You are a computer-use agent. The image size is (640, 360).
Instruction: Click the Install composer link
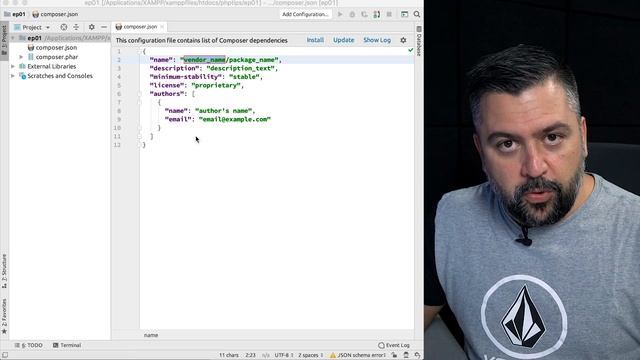(x=315, y=40)
